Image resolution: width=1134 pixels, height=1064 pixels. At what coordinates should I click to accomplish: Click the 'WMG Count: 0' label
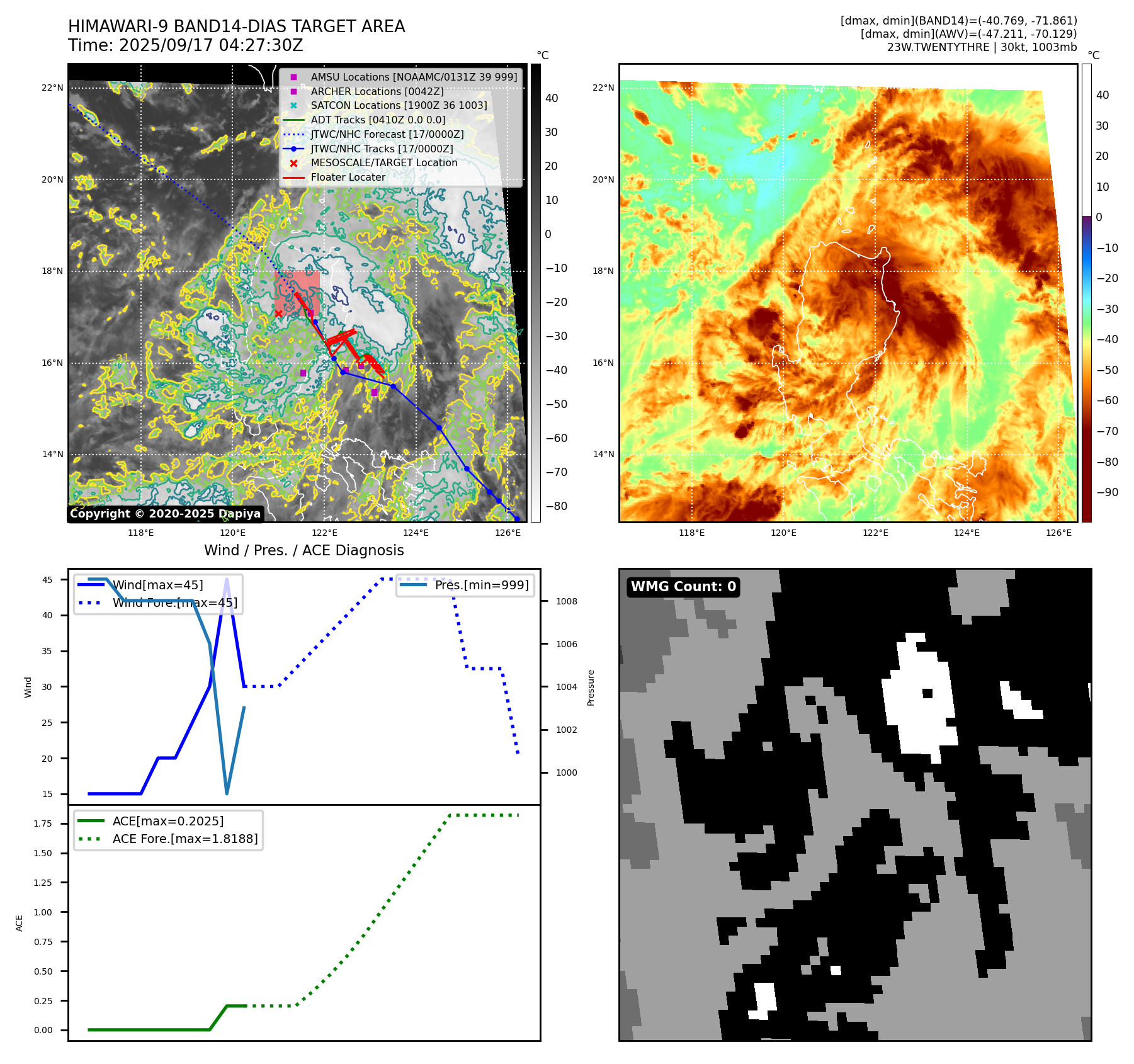[x=683, y=587]
